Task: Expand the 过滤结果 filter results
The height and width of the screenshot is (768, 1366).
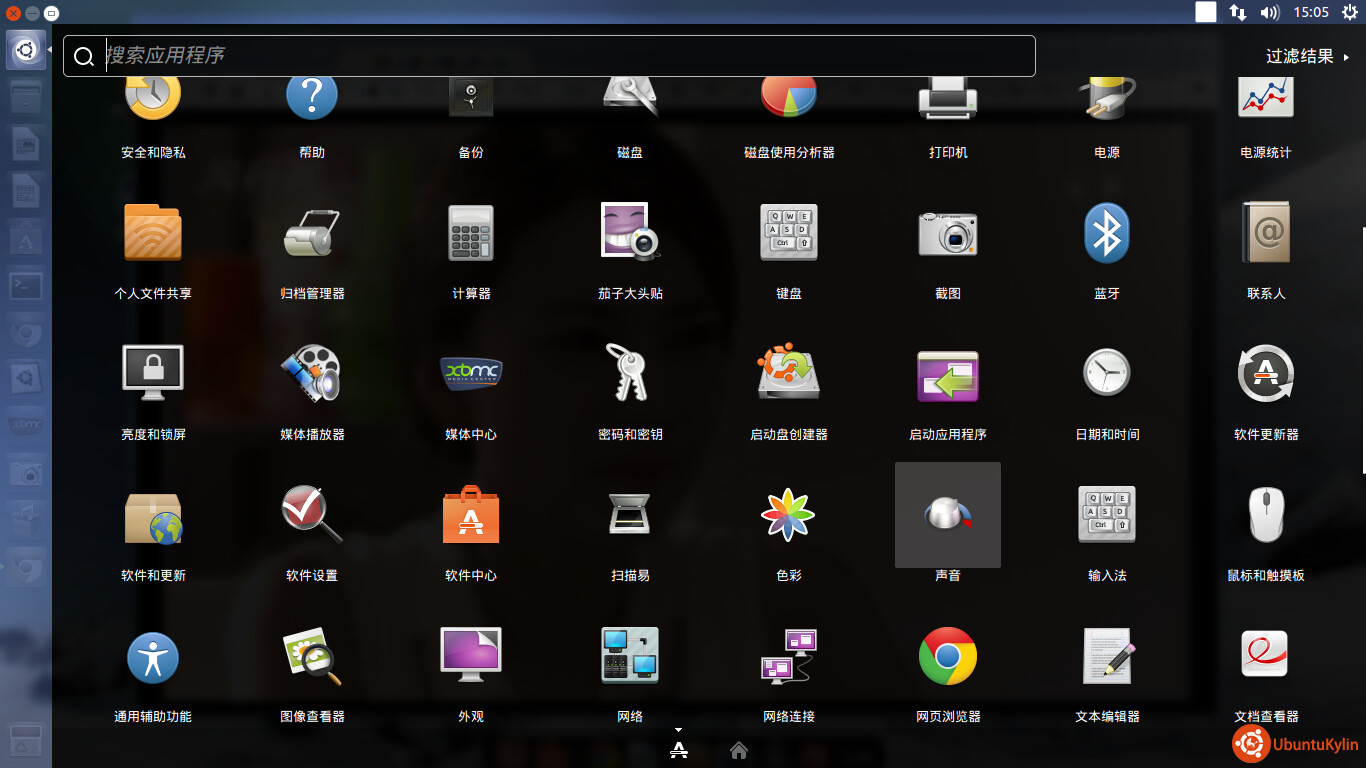Action: coord(1307,57)
